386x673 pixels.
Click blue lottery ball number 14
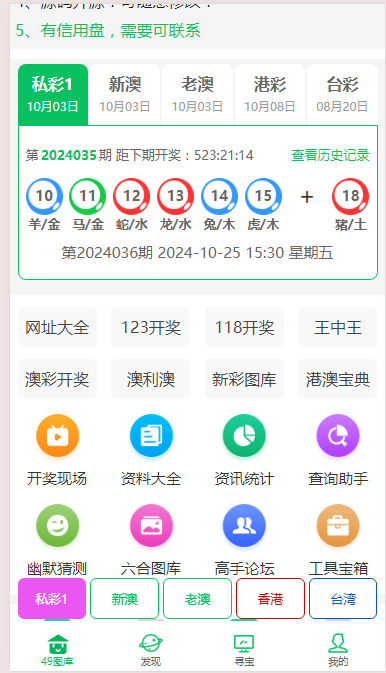coord(219,196)
